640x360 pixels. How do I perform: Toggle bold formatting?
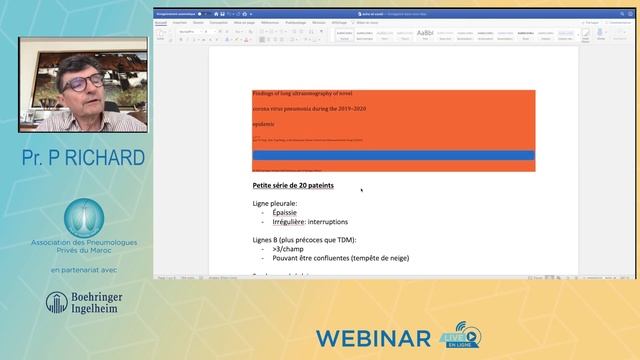[181, 40]
